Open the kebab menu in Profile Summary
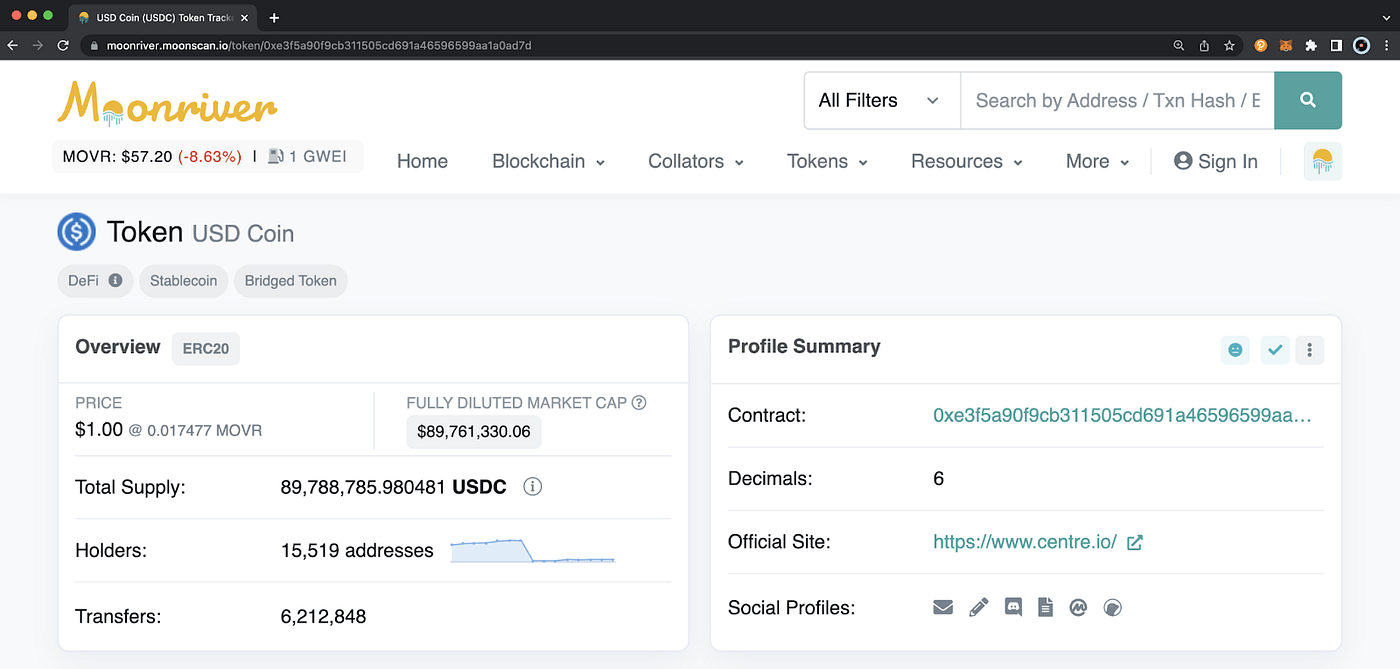1400x669 pixels. [x=1310, y=350]
